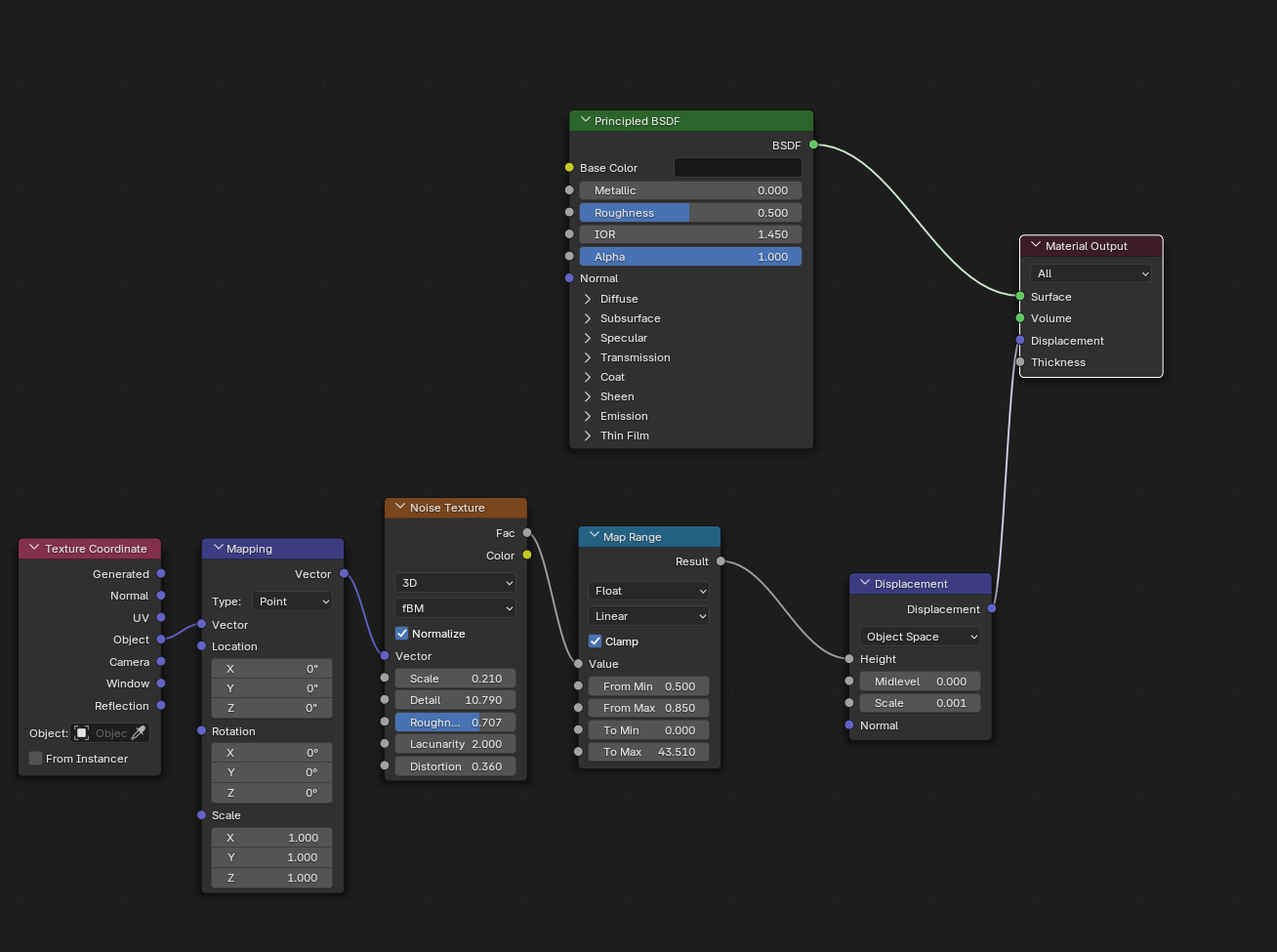The height and width of the screenshot is (952, 1277).
Task: Collapse the Mapping node chevron
Action: pyautogui.click(x=218, y=548)
